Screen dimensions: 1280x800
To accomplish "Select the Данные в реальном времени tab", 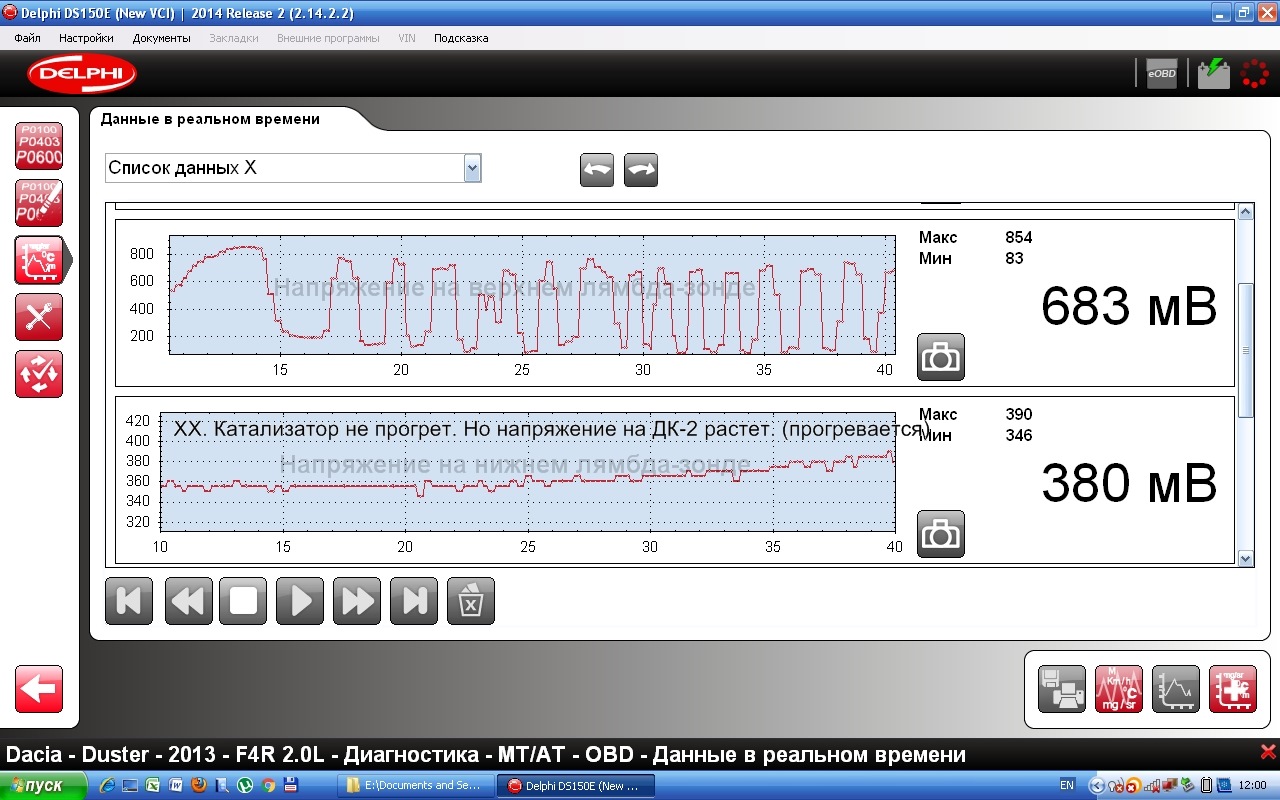I will tap(210, 119).
